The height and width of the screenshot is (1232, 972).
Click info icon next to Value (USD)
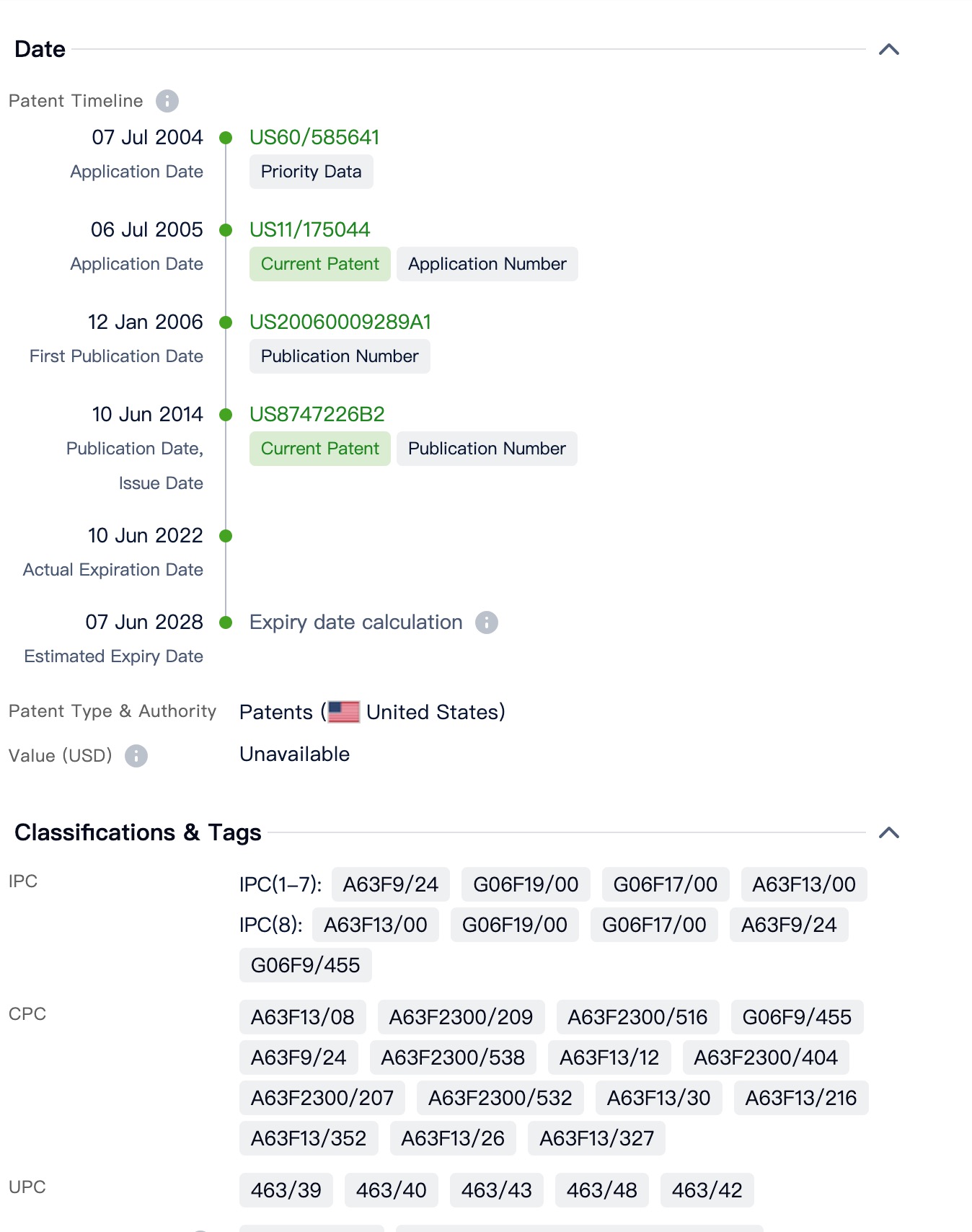pos(136,756)
